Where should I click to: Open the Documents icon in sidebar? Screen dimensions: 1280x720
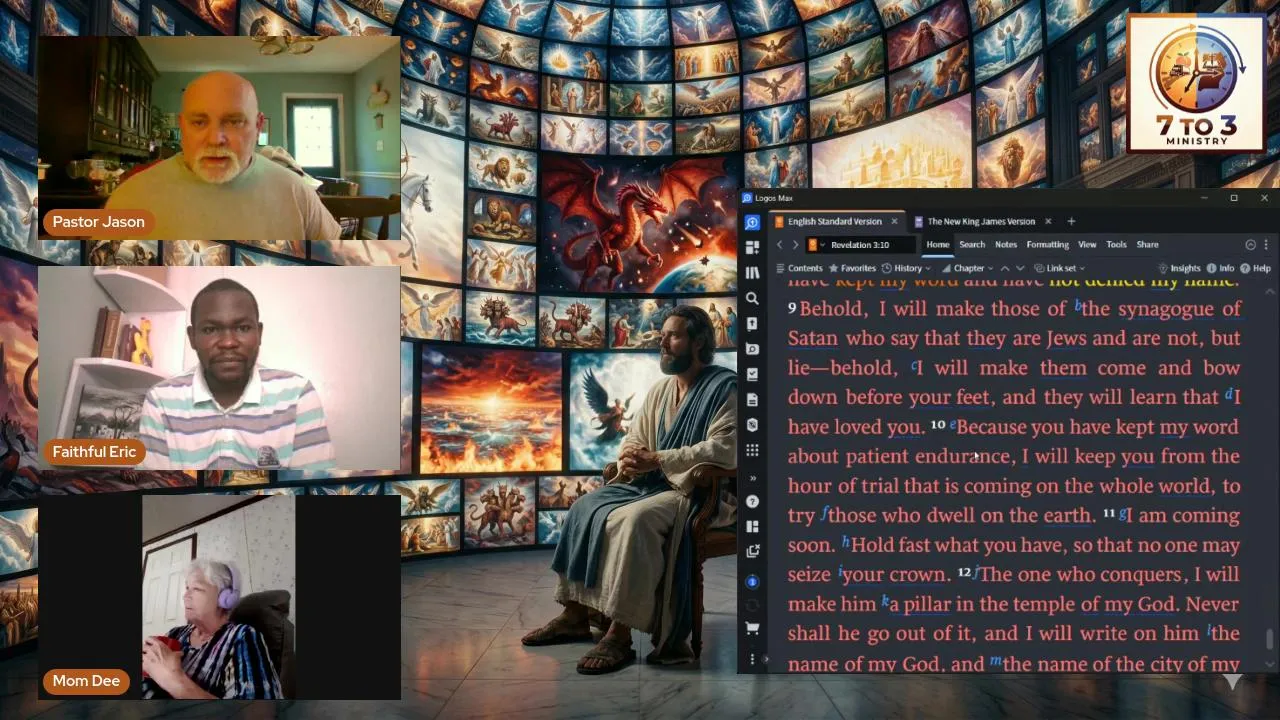pyautogui.click(x=752, y=400)
